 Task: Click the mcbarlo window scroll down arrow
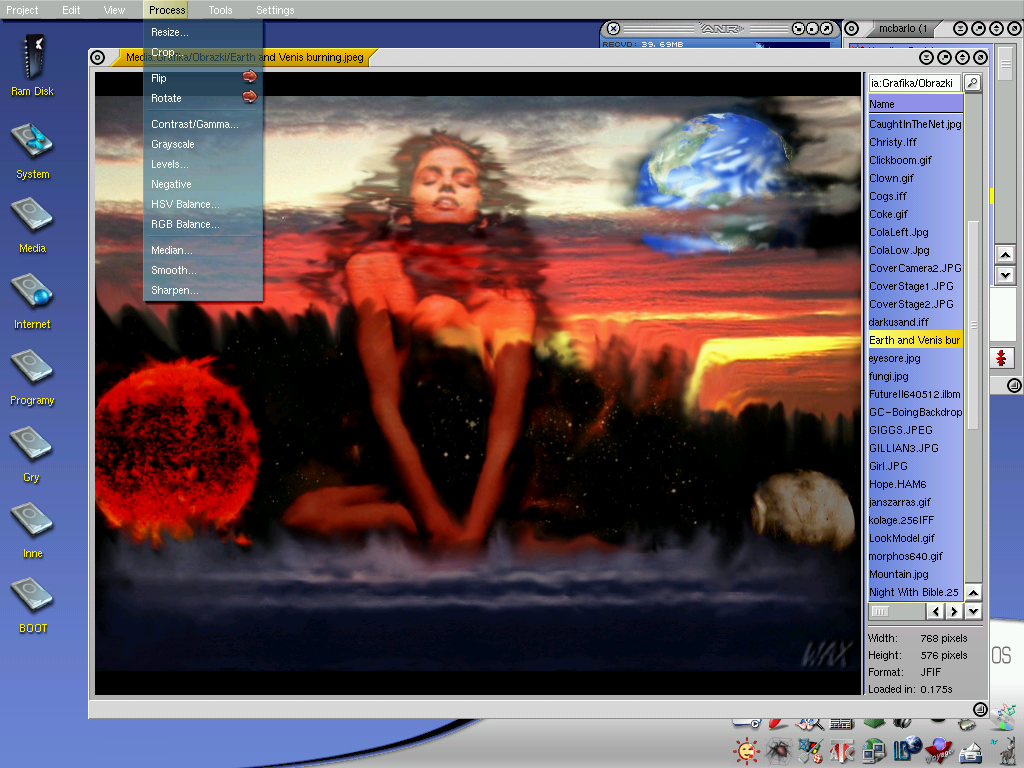coord(1005,275)
